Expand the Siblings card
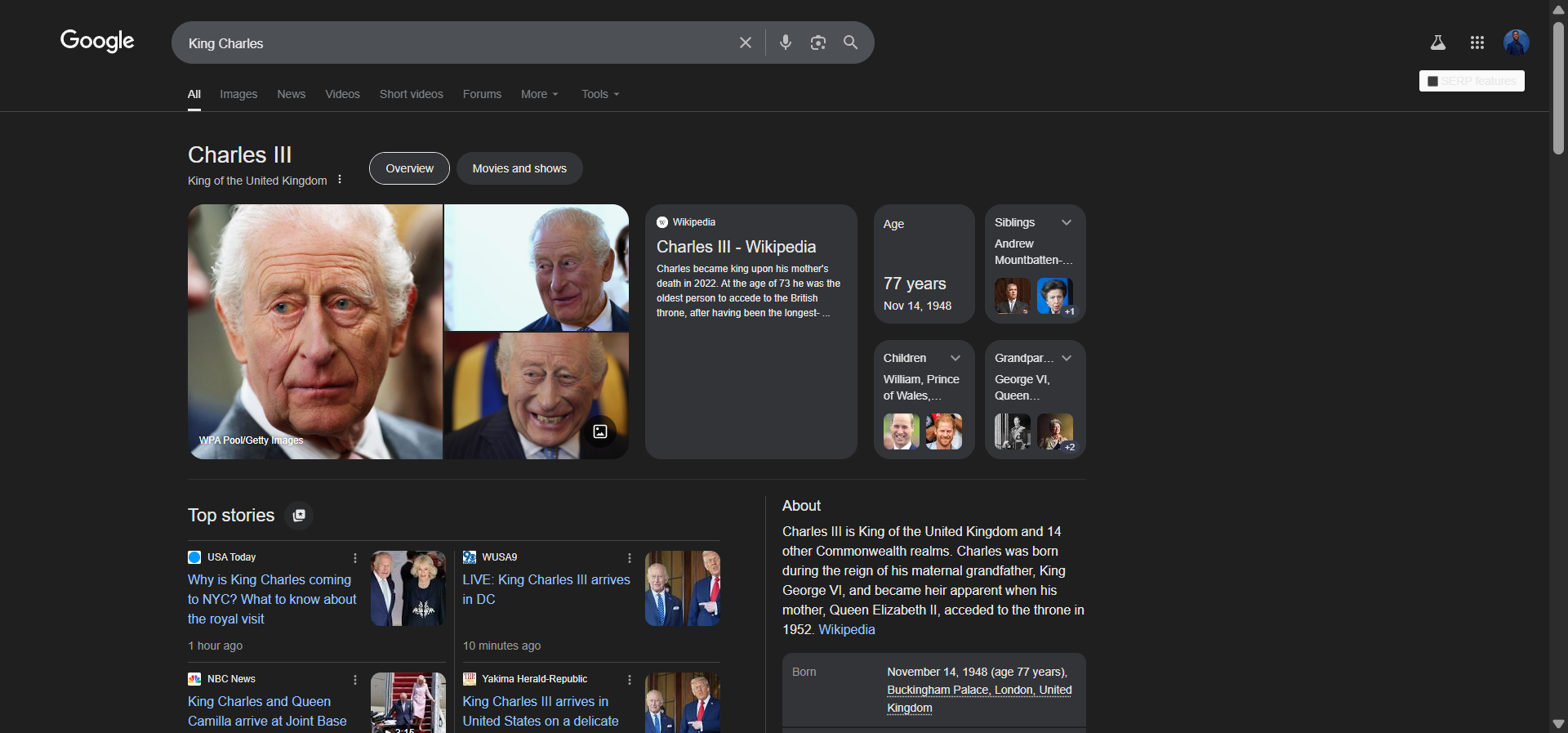Image resolution: width=1568 pixels, height=733 pixels. [1066, 222]
